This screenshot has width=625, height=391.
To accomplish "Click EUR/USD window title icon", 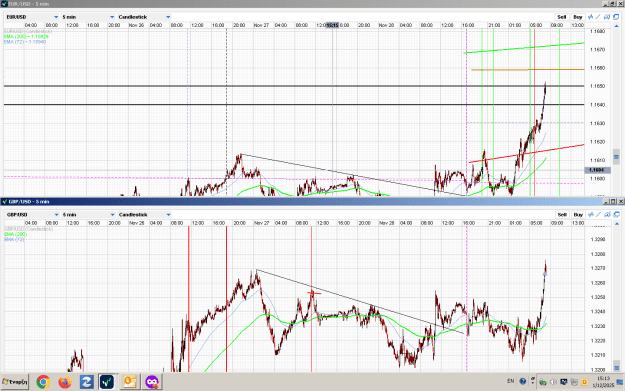I will click(x=4, y=4).
